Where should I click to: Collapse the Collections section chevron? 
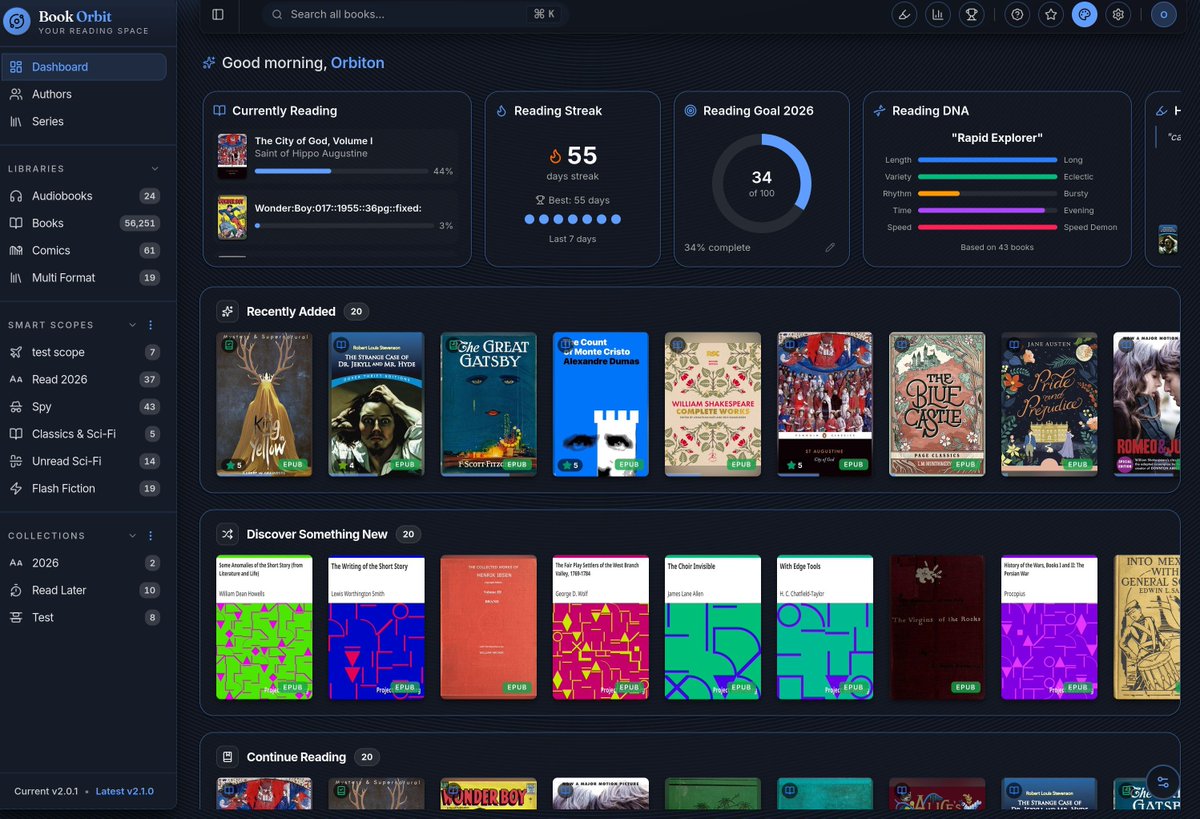[x=133, y=536]
